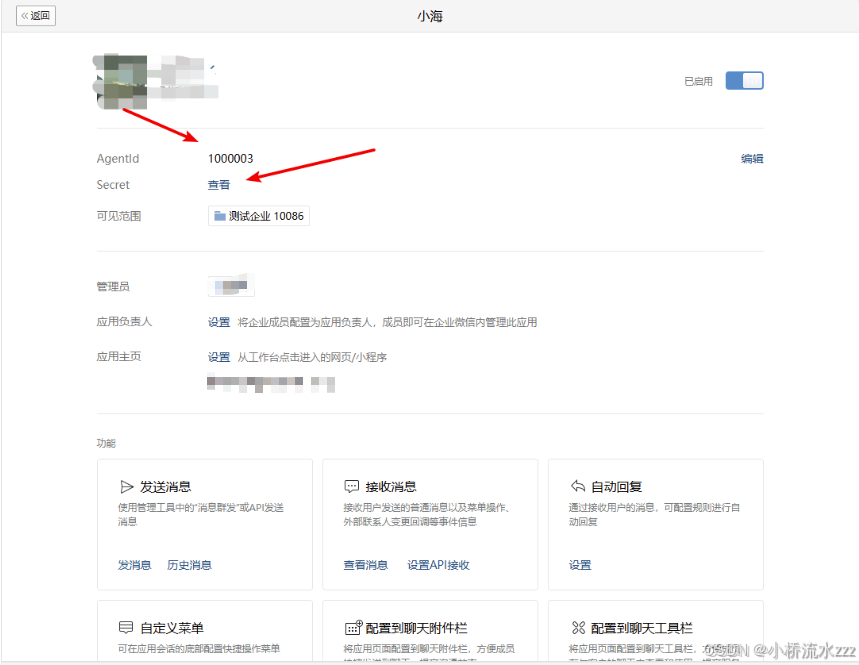Click the 自动回复 card title
The image size is (859, 665).
[x=616, y=486]
